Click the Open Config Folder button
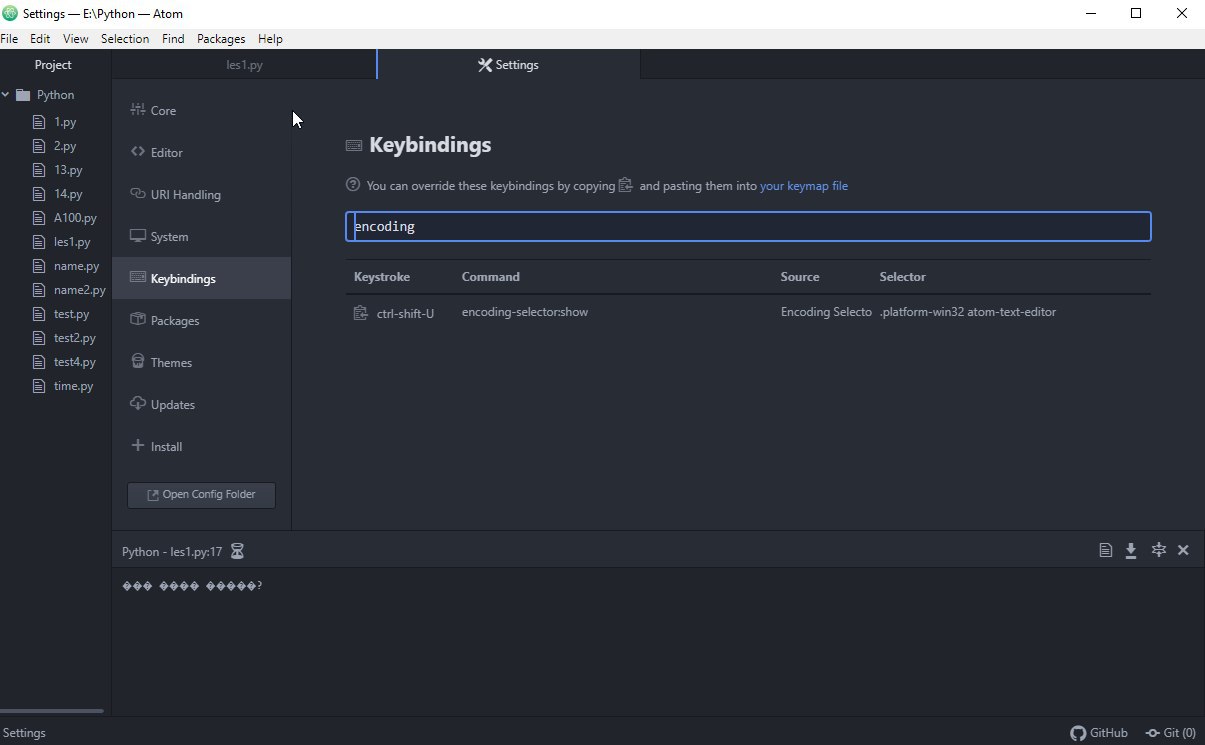This screenshot has width=1205, height=745. coord(201,495)
